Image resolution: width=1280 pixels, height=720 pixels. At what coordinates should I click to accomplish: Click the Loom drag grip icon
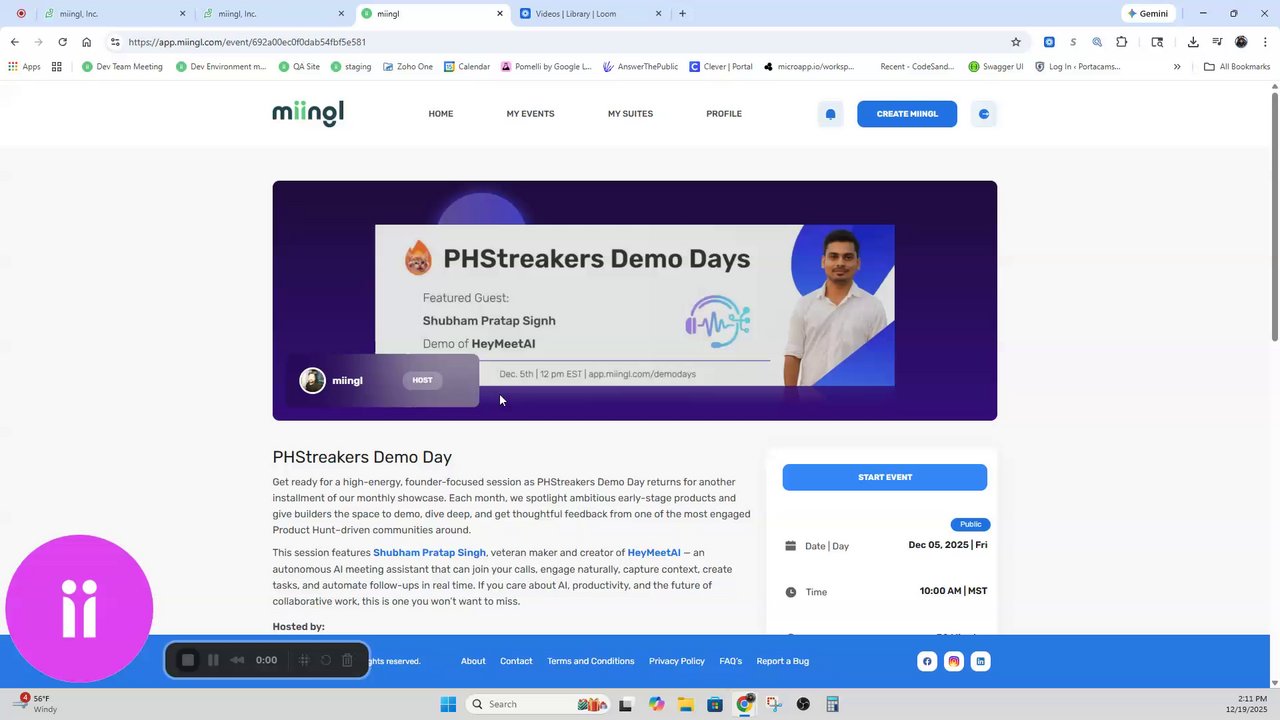pos(304,660)
